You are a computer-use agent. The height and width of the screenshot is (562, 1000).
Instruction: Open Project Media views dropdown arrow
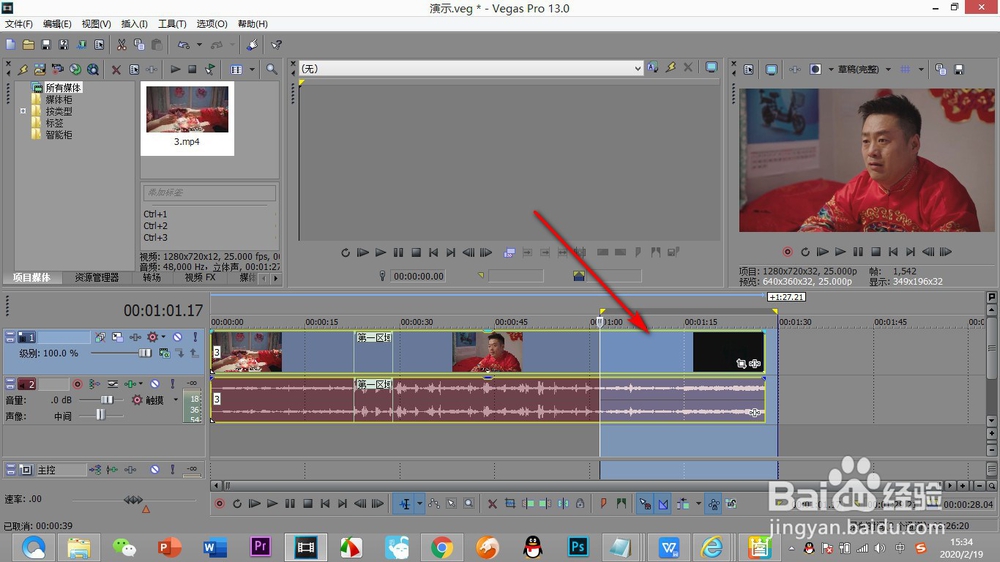[252, 69]
